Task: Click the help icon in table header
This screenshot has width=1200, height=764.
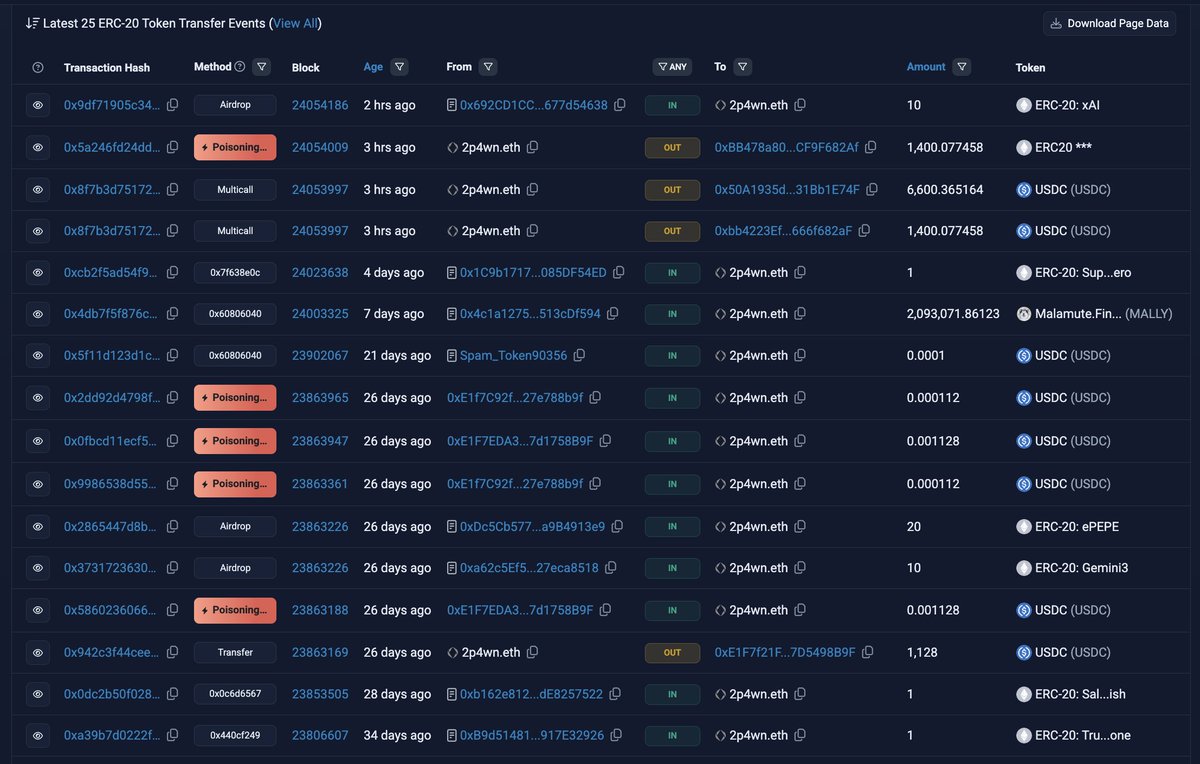Action: pos(38,67)
